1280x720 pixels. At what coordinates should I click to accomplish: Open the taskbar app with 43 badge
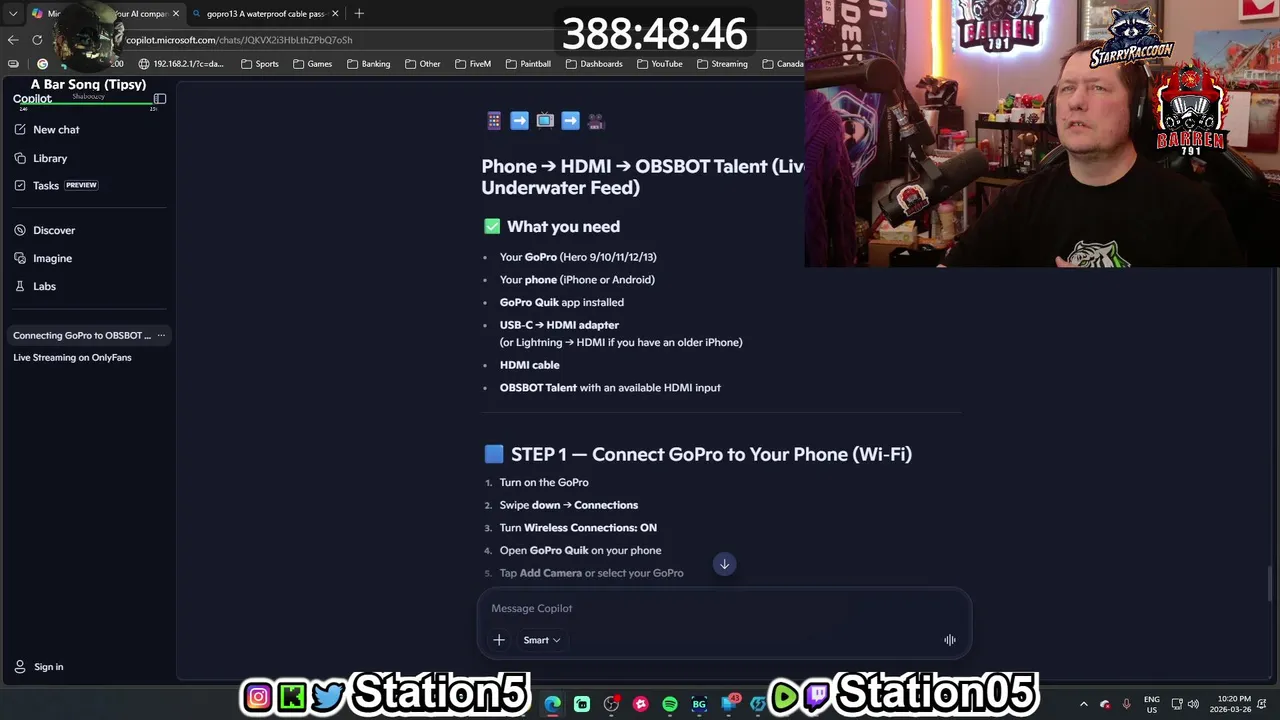(730, 704)
